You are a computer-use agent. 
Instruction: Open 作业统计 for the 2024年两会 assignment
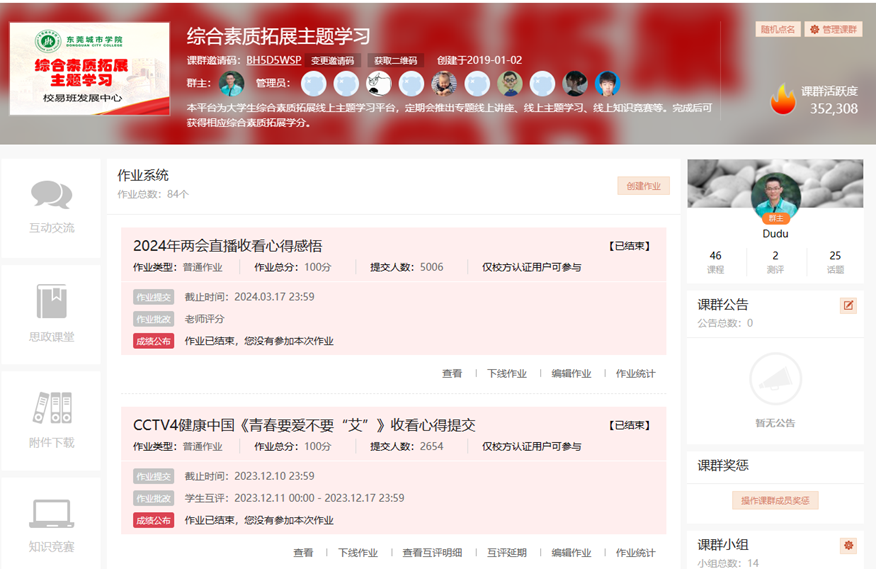635,374
